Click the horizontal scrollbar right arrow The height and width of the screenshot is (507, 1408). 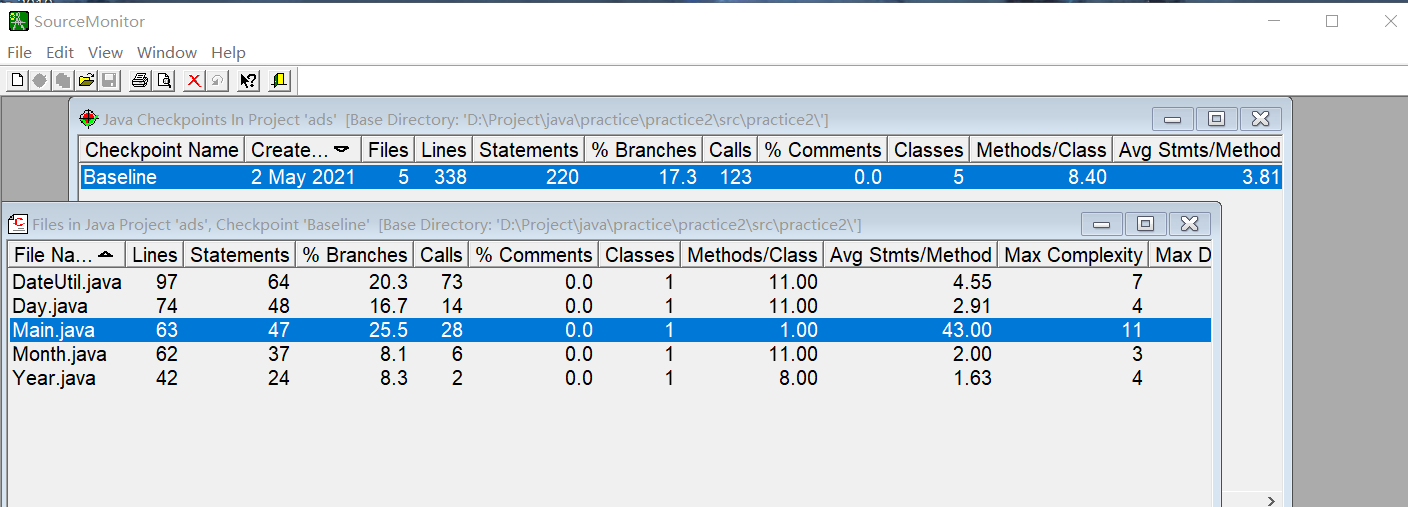(x=1271, y=500)
